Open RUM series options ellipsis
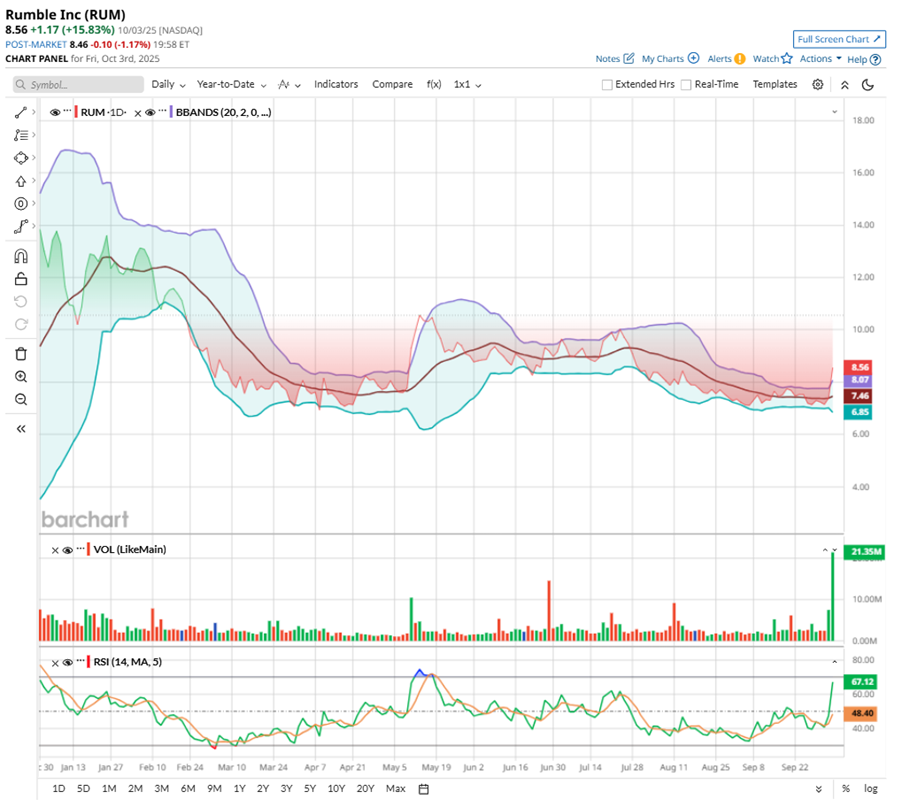 [67, 110]
